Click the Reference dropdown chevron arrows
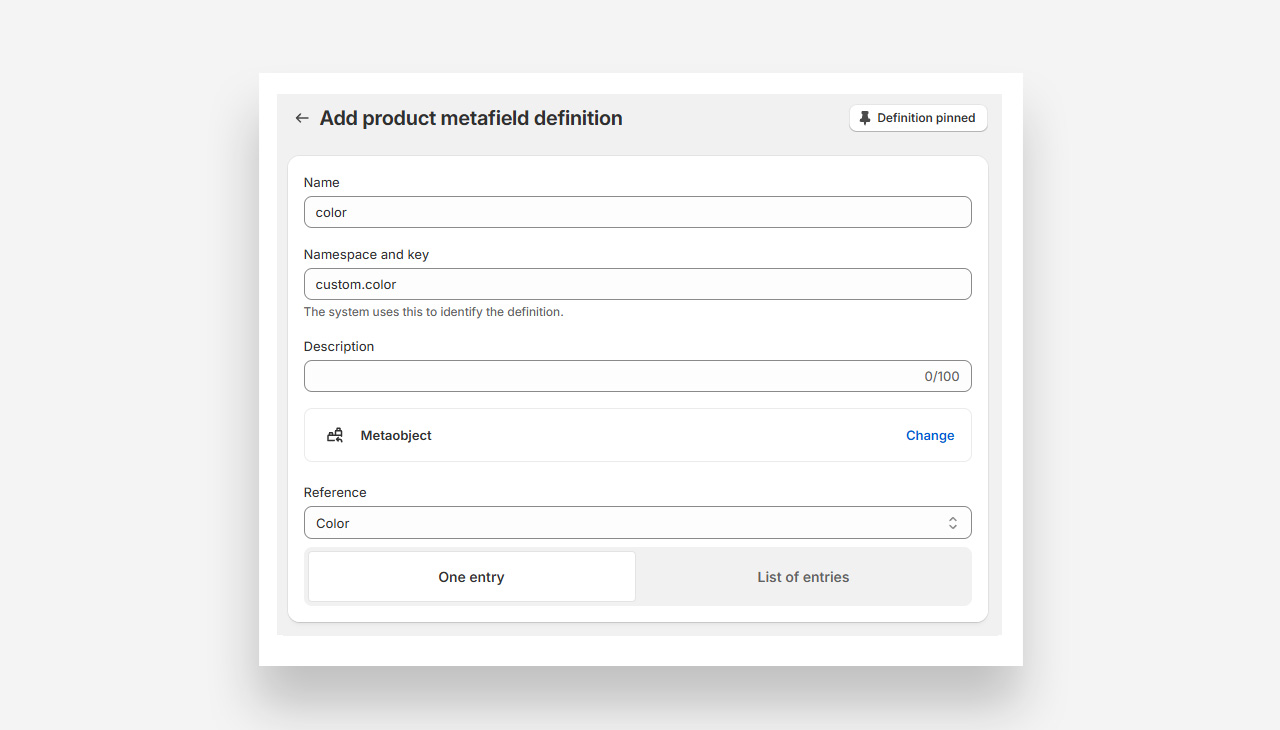1280x730 pixels. click(x=952, y=523)
